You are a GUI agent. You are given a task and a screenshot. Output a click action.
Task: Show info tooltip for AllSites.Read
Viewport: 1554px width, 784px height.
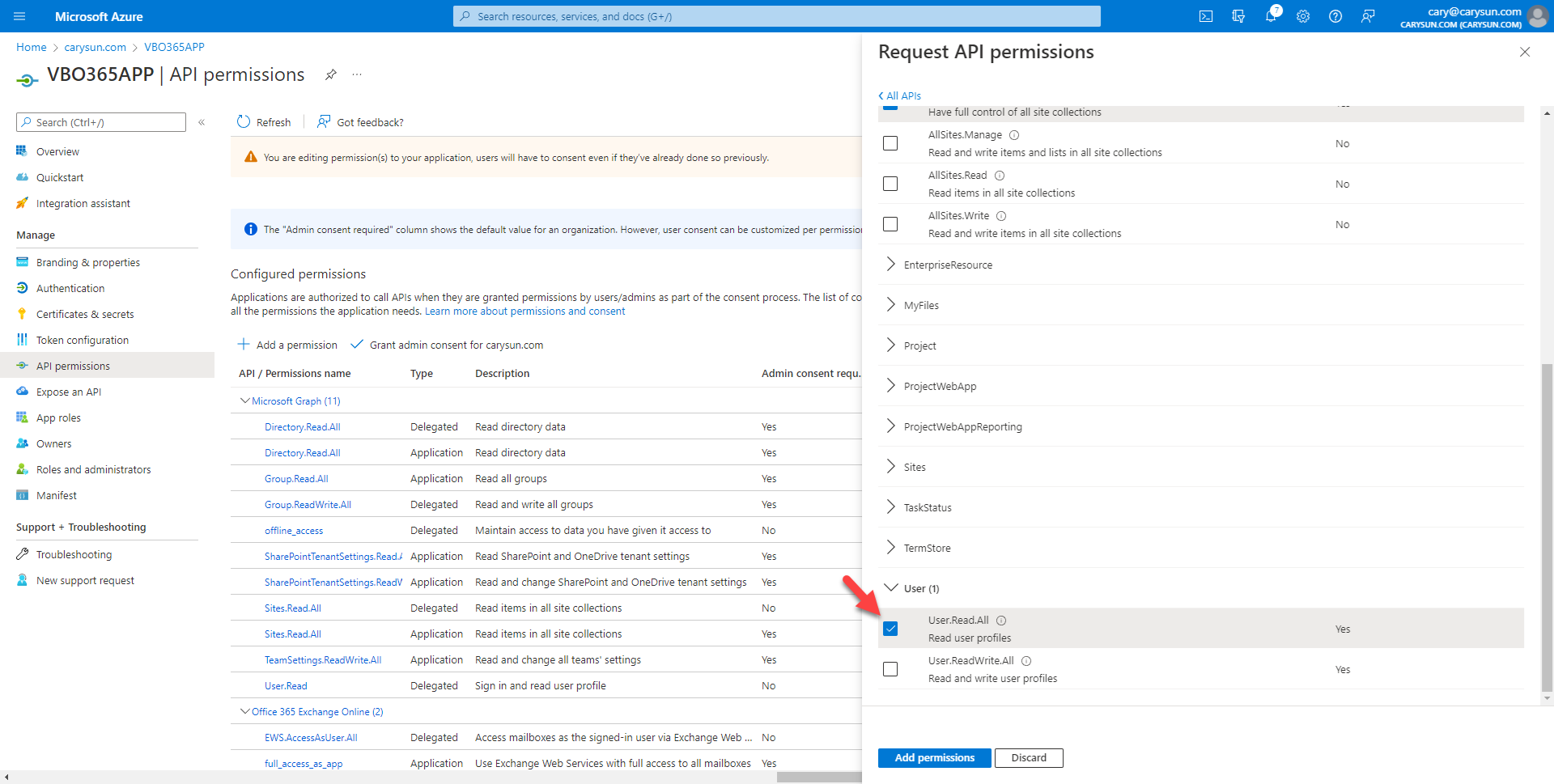click(1000, 176)
